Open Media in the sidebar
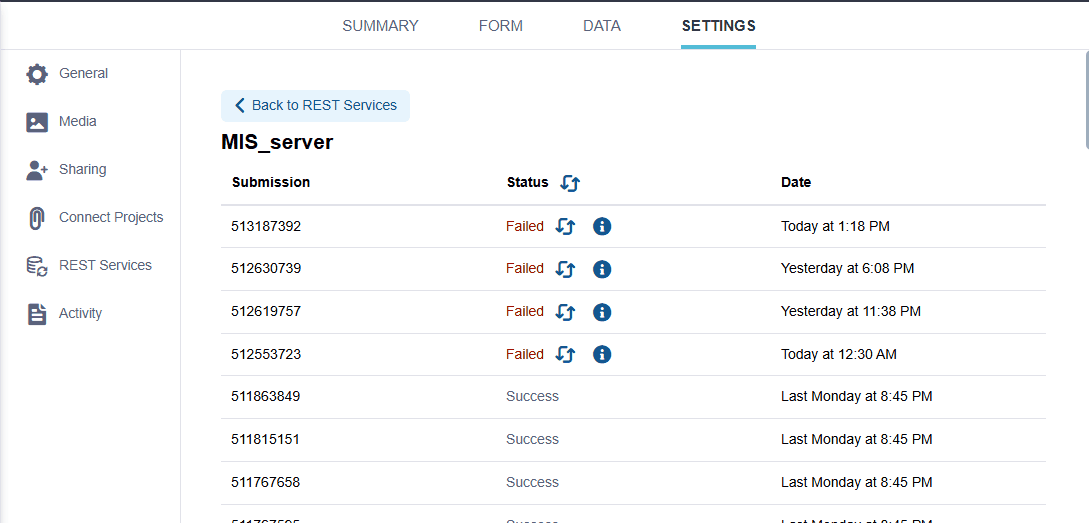The image size is (1089, 523). point(78,122)
